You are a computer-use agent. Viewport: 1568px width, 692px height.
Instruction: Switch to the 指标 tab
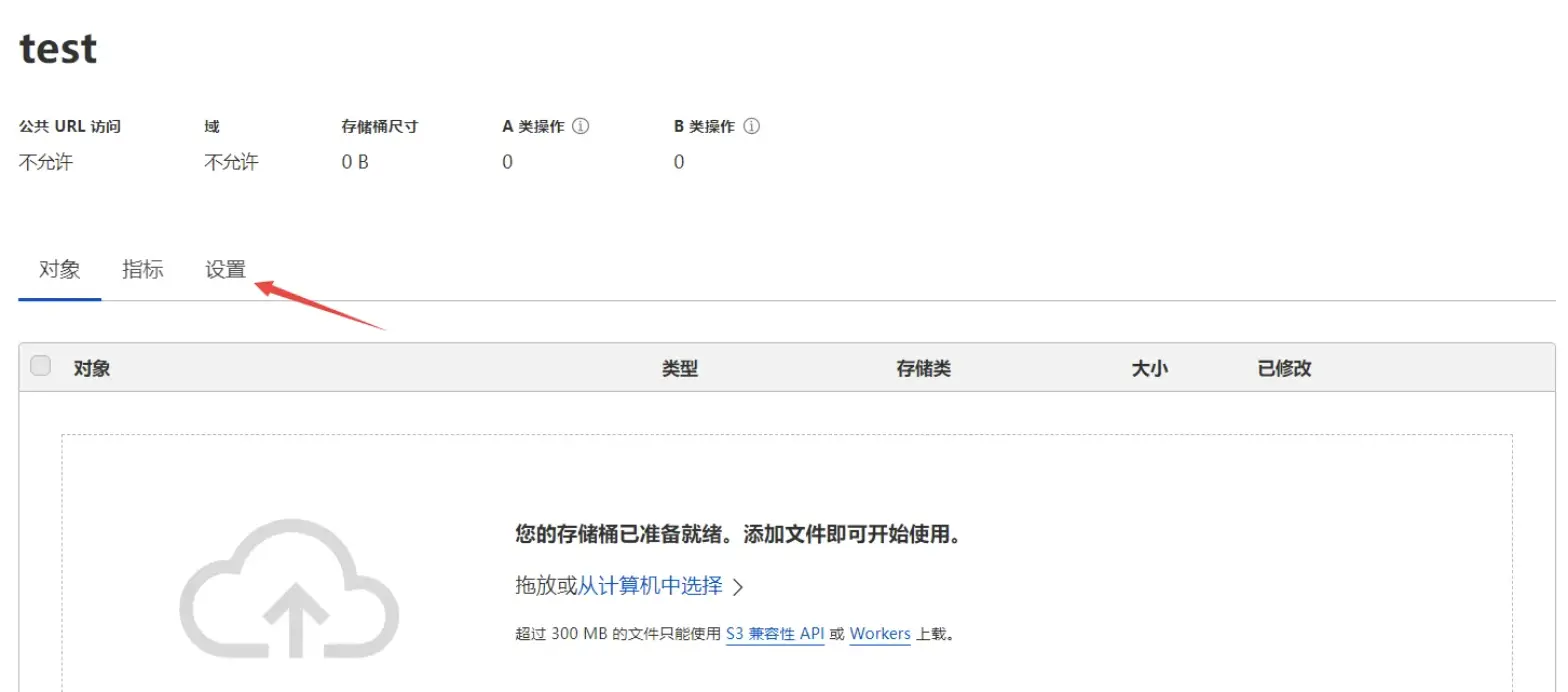pyautogui.click(x=142, y=270)
